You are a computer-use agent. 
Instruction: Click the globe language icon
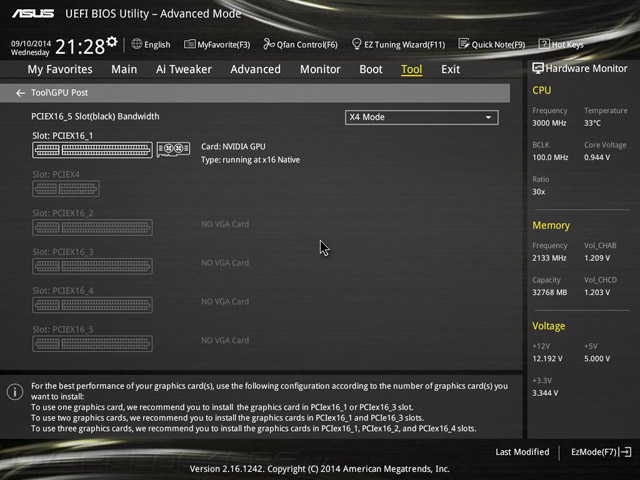coord(137,44)
